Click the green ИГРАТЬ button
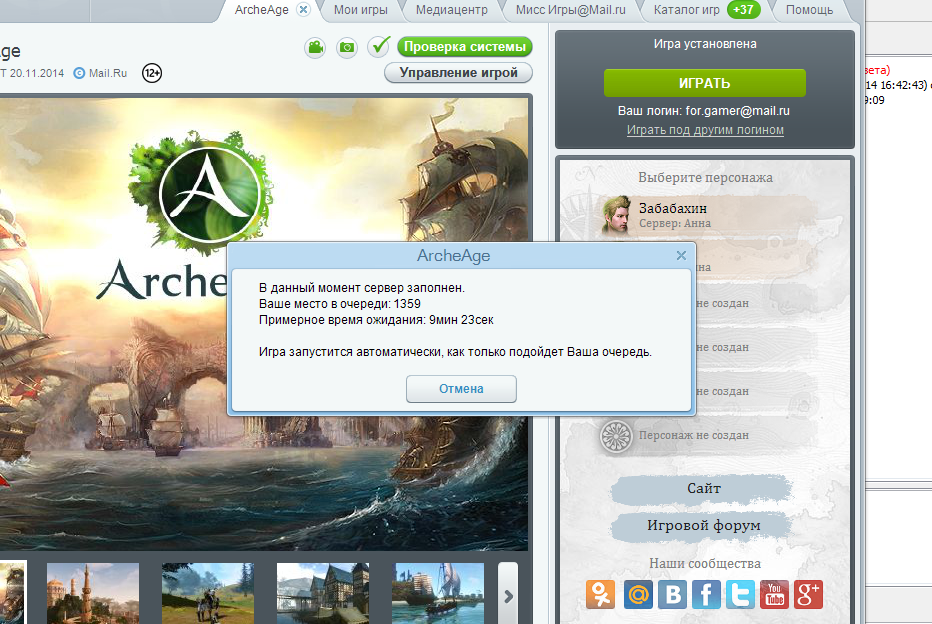 [x=704, y=83]
